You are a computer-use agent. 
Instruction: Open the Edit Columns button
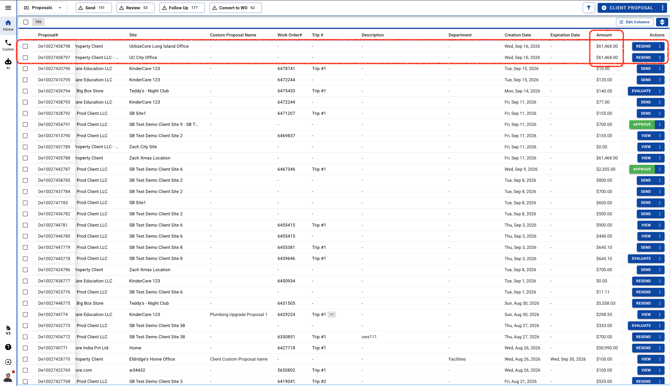tap(635, 22)
